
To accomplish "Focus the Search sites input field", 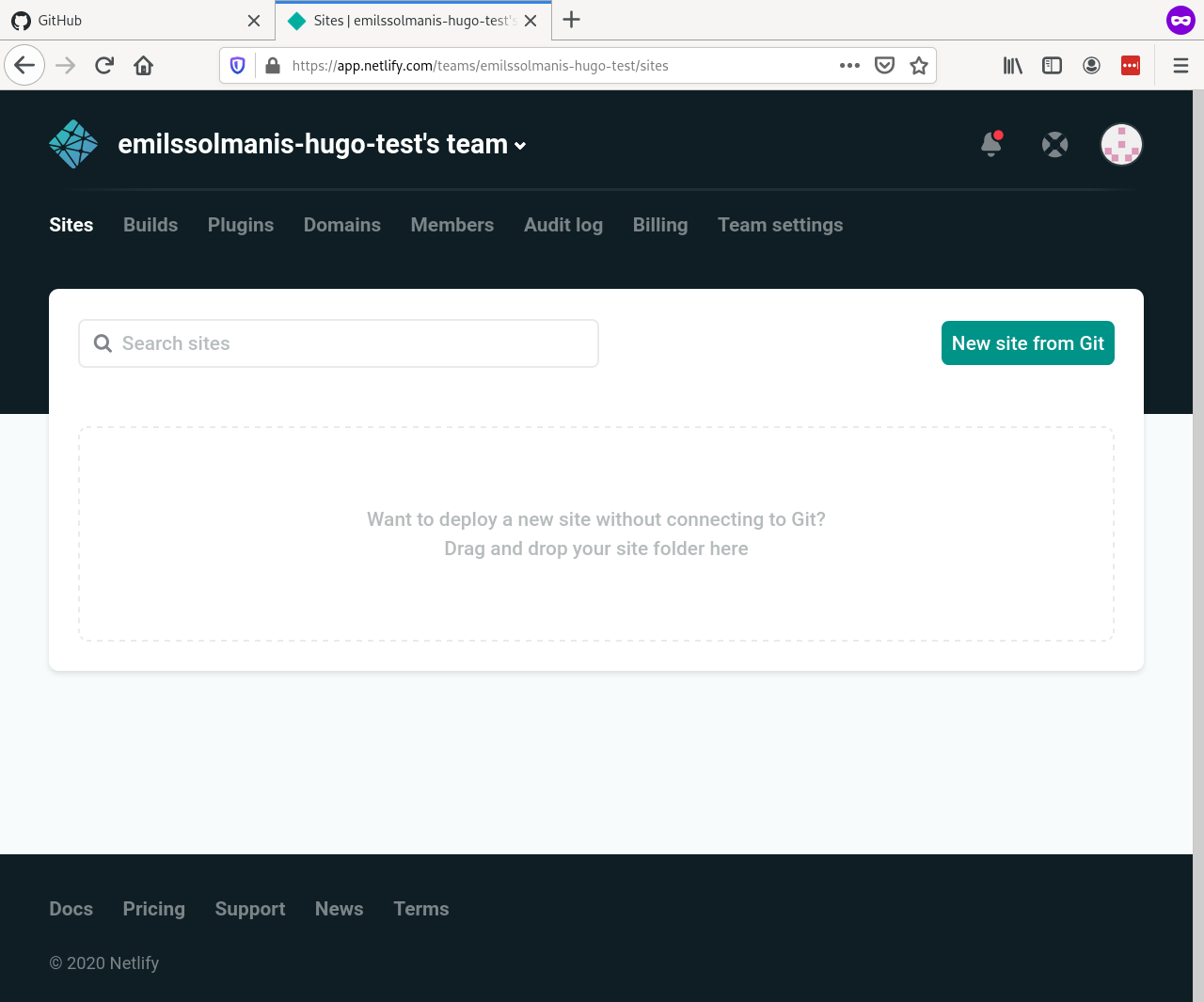I will pyautogui.click(x=339, y=343).
